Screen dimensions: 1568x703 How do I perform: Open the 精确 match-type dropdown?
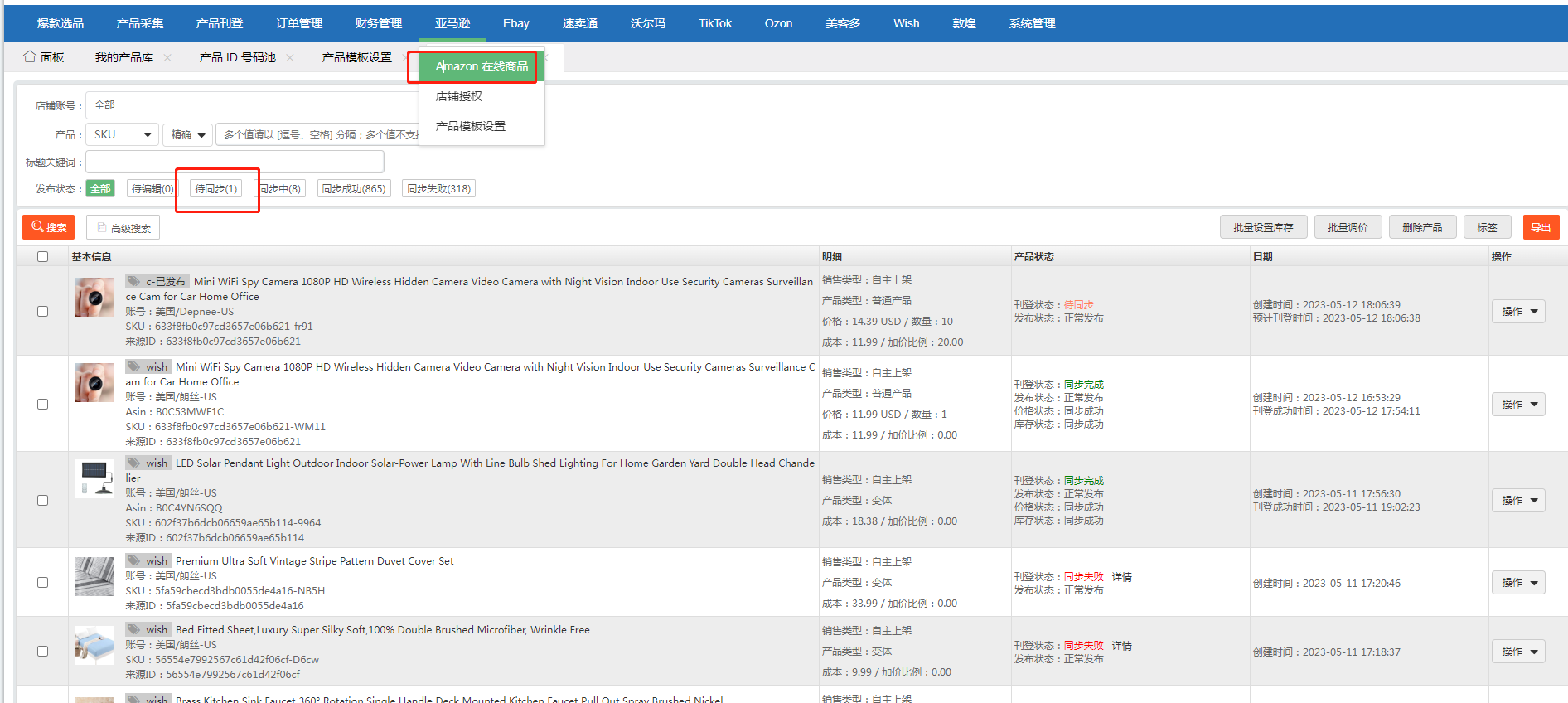[x=187, y=134]
